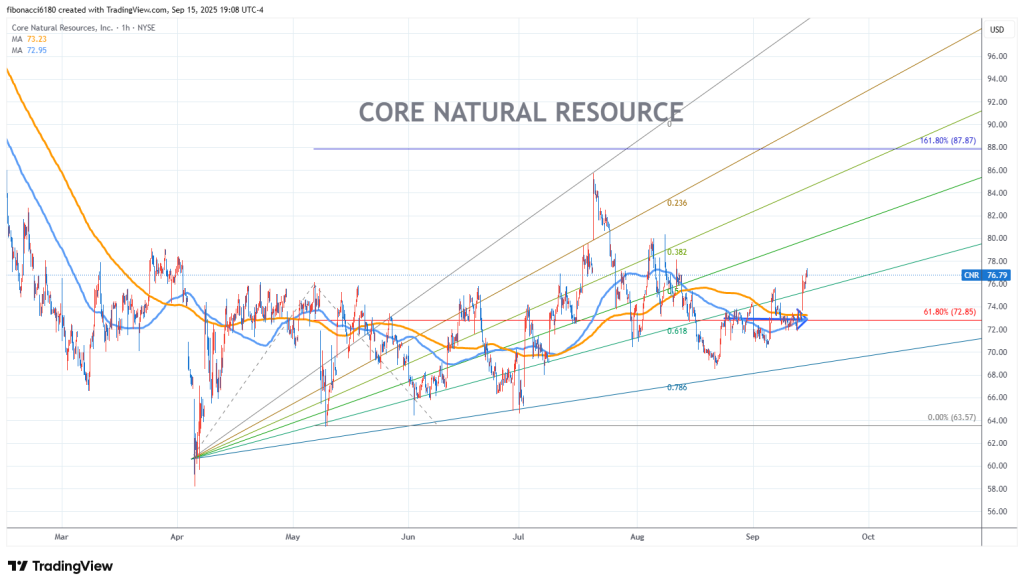The height and width of the screenshot is (586, 1024).
Task: Click the CORE NATURAL RESOURCE chart heading text
Action: (521, 112)
